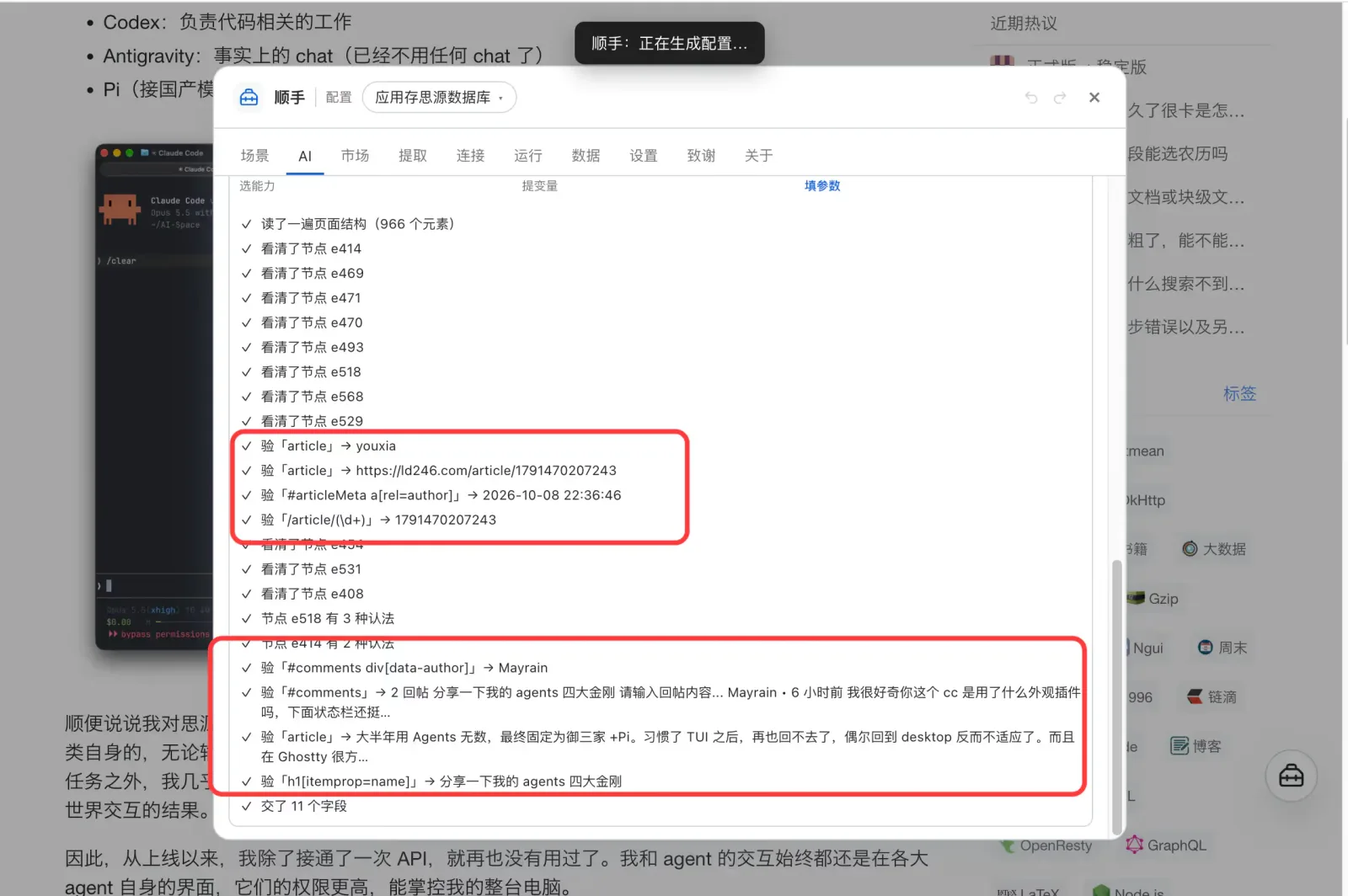Click the 顺手 toolbox logo icon in dialog header
Screen dimensions: 1348x896
249,98
